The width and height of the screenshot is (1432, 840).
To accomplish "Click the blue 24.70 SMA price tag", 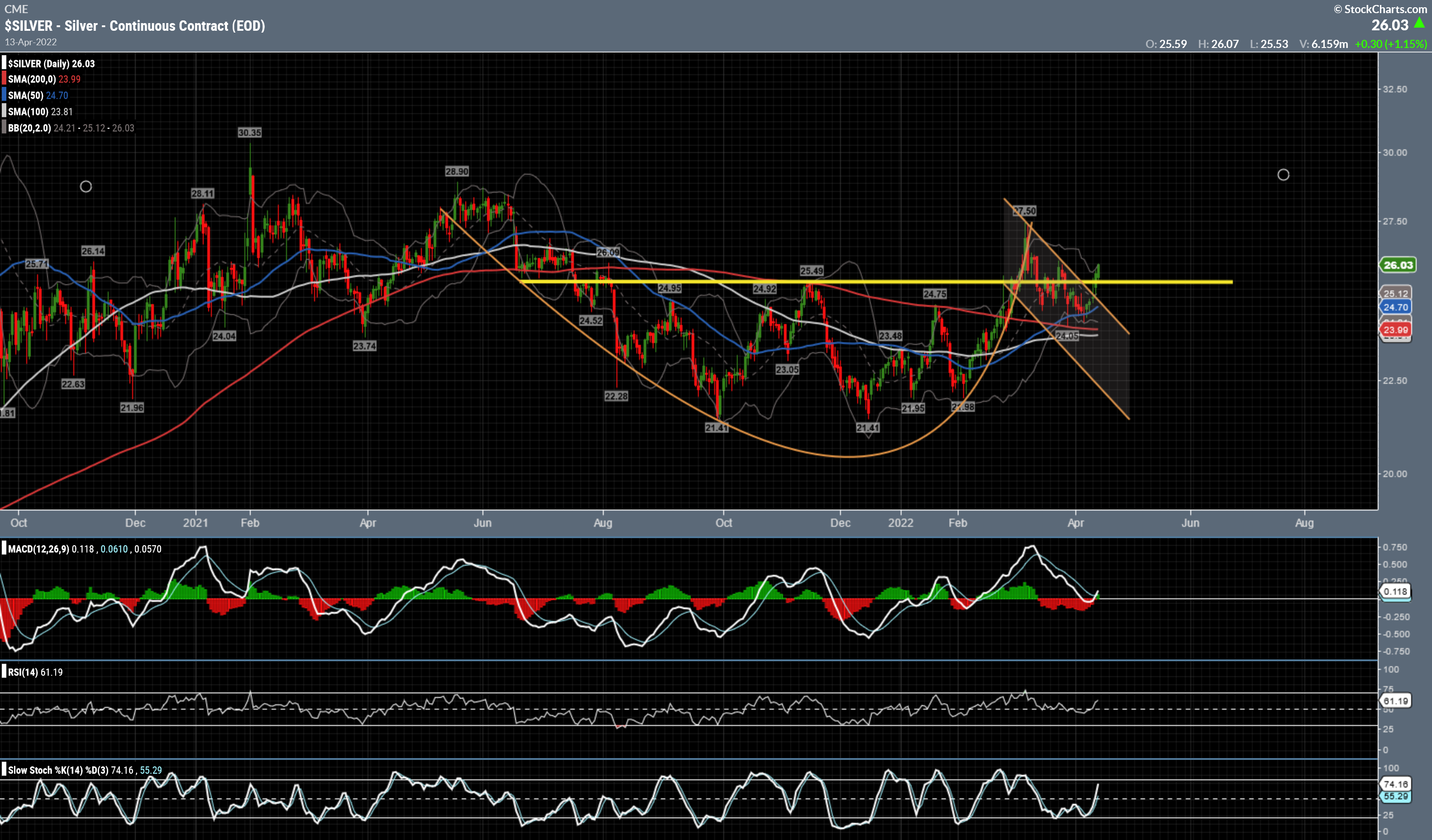I will click(1396, 307).
